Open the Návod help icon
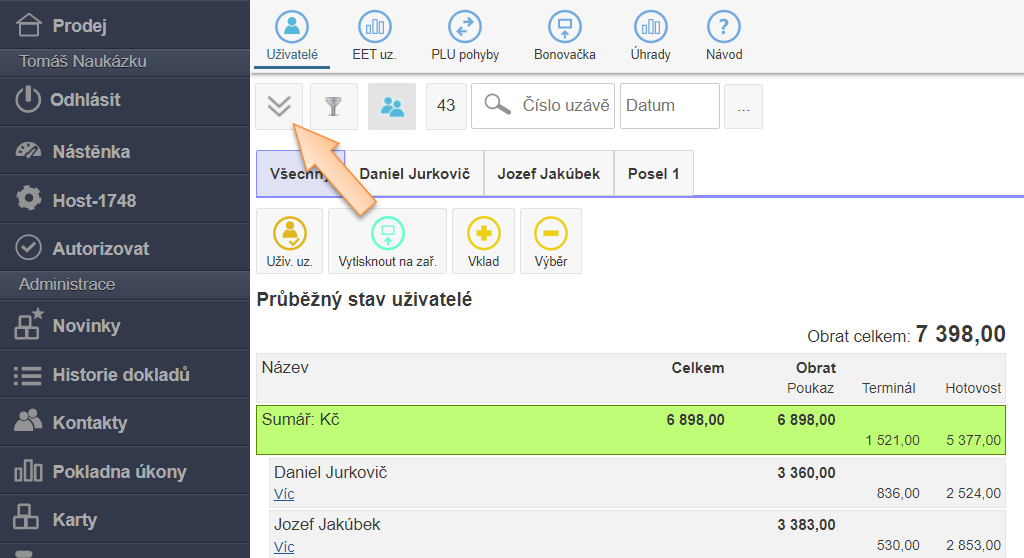The image size is (1024, 558). tap(723, 36)
